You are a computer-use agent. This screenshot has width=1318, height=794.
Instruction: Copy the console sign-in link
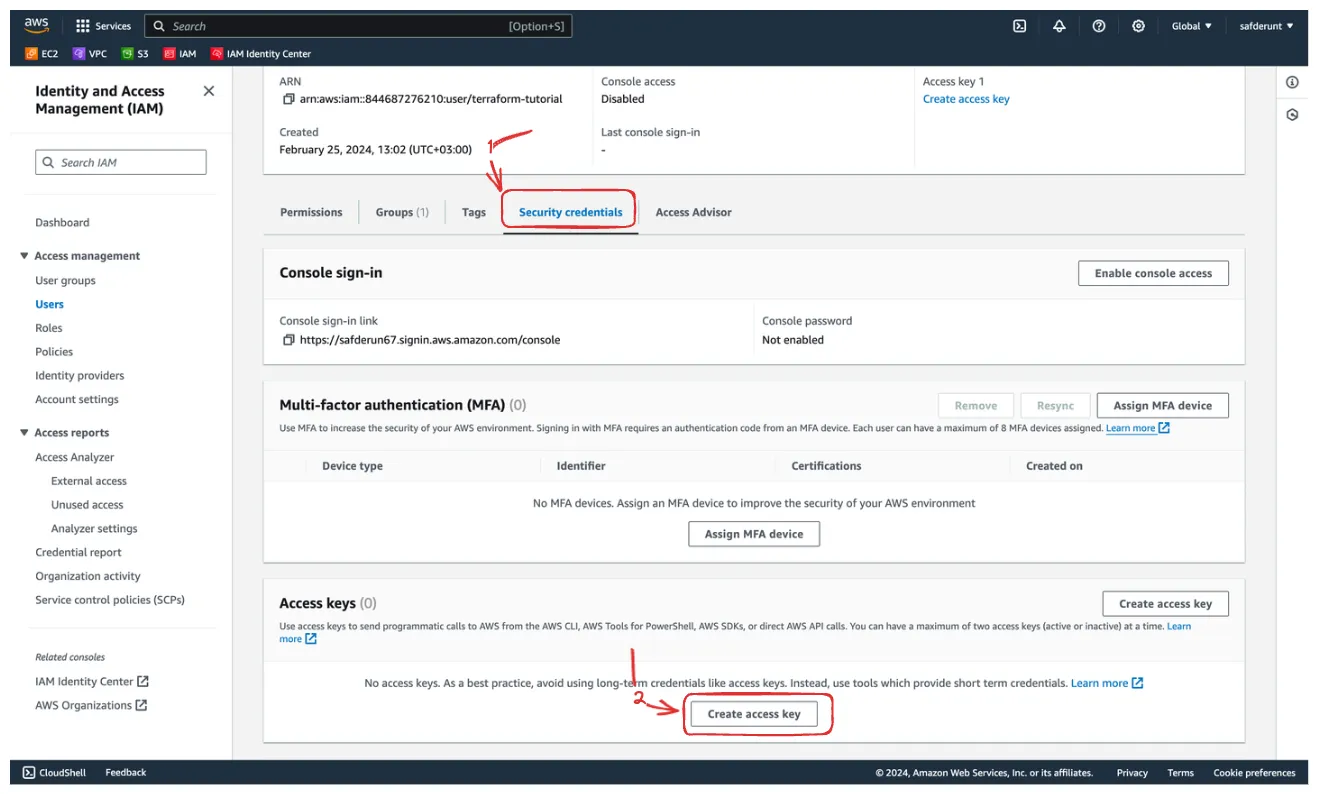[x=289, y=340]
